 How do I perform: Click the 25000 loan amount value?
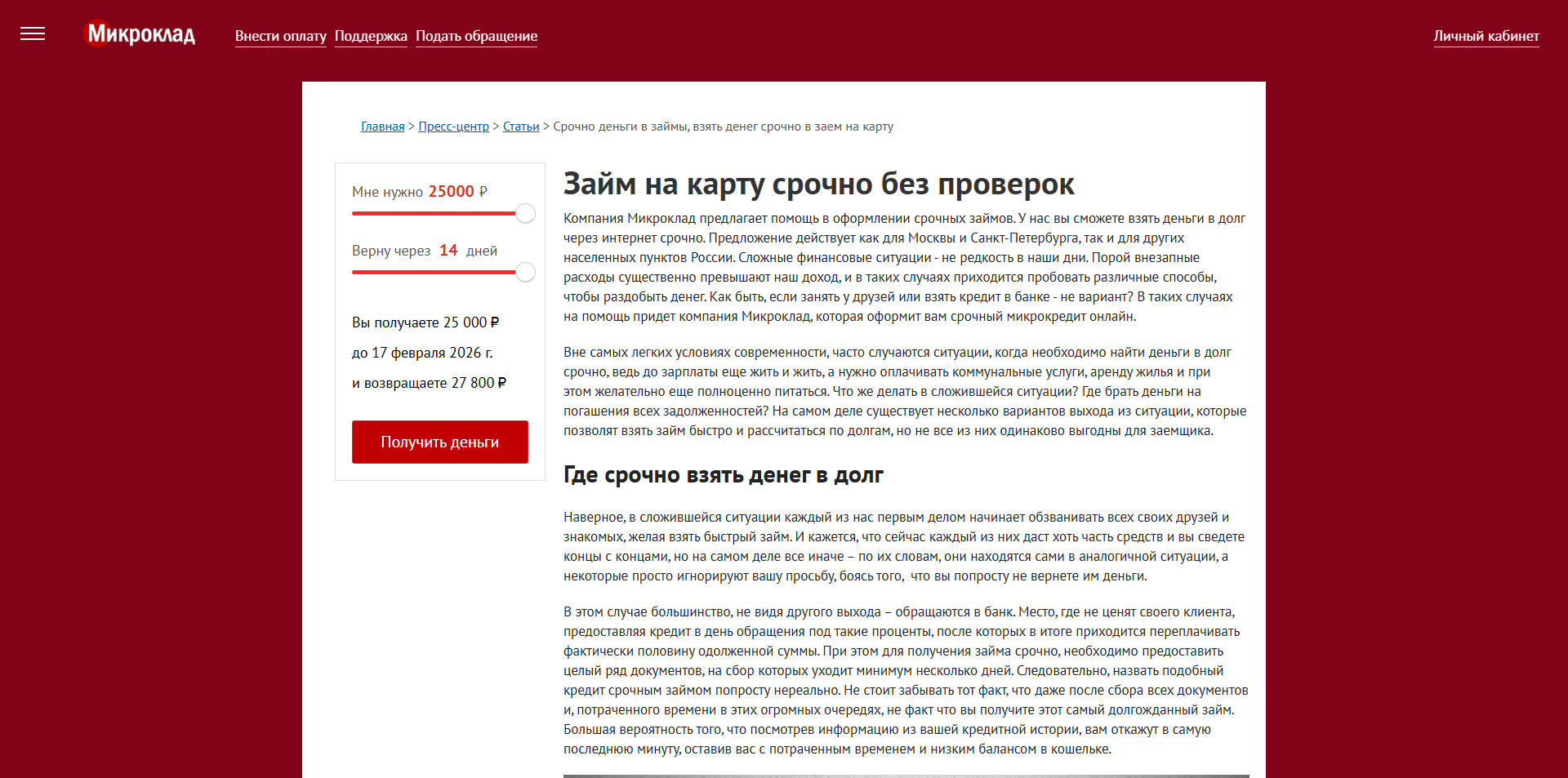pyautogui.click(x=451, y=192)
